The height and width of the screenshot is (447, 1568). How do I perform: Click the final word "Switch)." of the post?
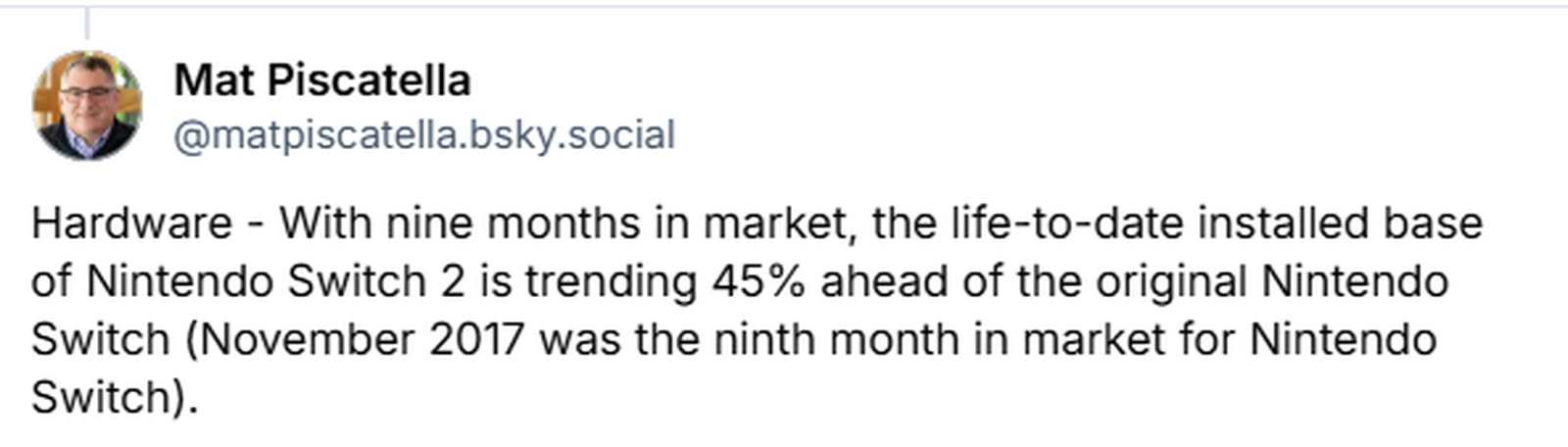click(x=114, y=397)
